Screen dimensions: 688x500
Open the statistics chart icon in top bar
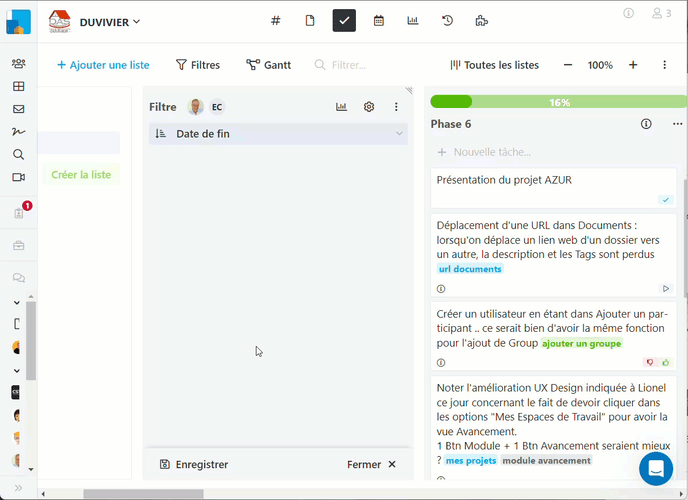pyautogui.click(x=413, y=20)
